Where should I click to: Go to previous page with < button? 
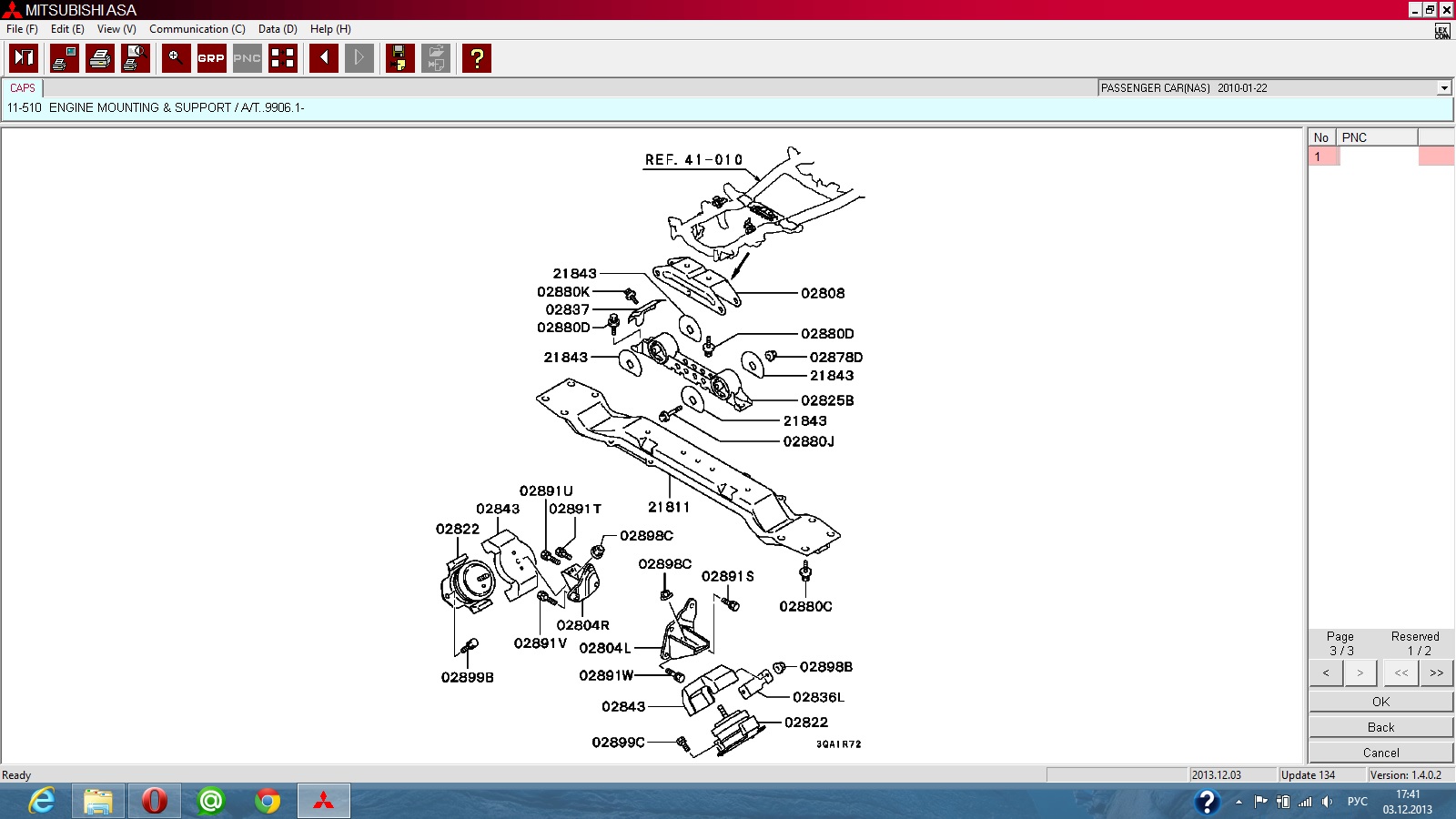[1326, 673]
